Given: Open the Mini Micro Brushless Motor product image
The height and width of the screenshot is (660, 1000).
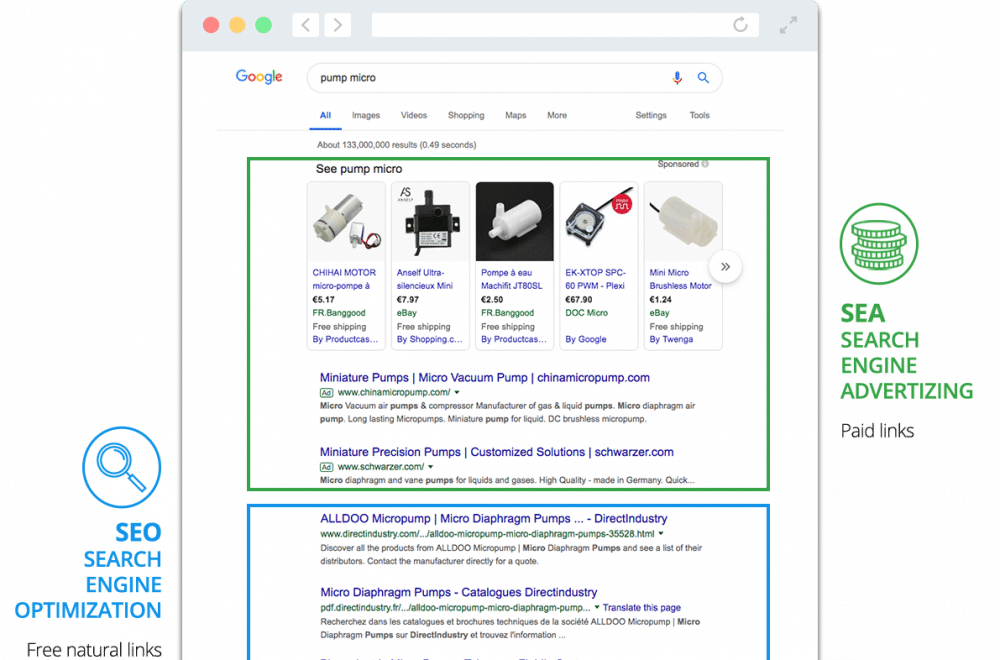Looking at the screenshot, I should 683,221.
